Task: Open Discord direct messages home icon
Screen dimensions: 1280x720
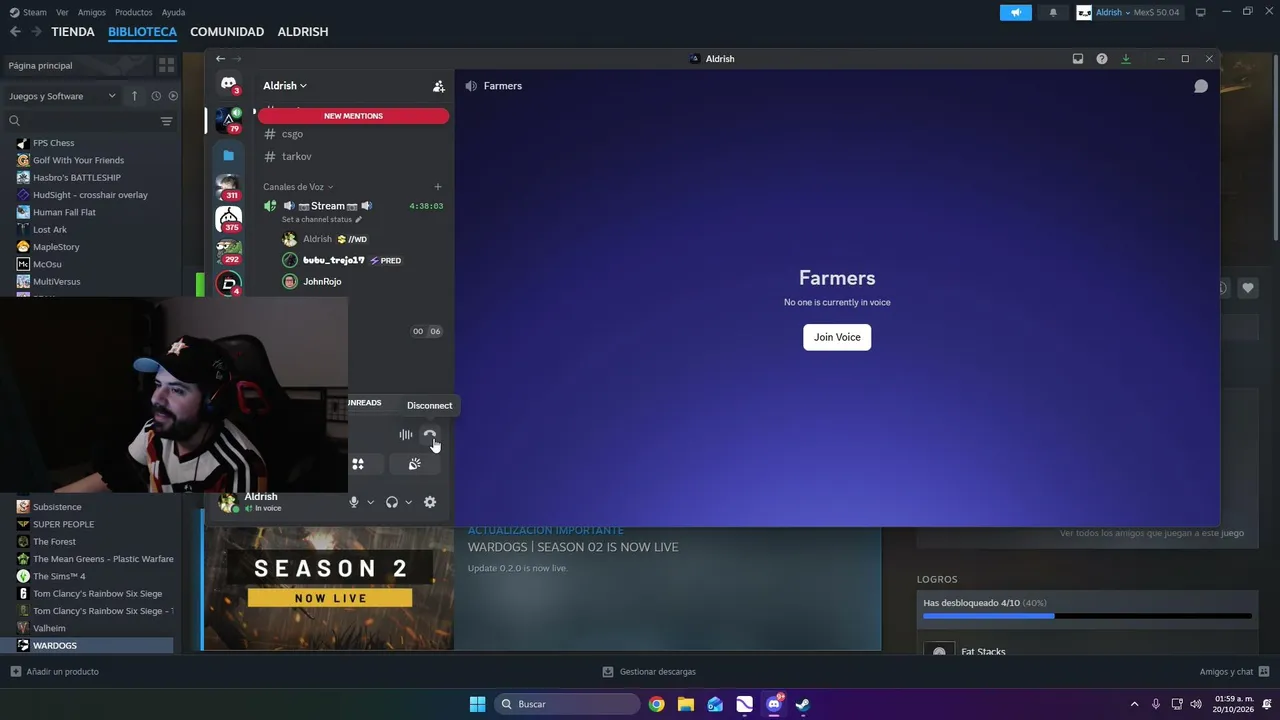Action: [229, 84]
